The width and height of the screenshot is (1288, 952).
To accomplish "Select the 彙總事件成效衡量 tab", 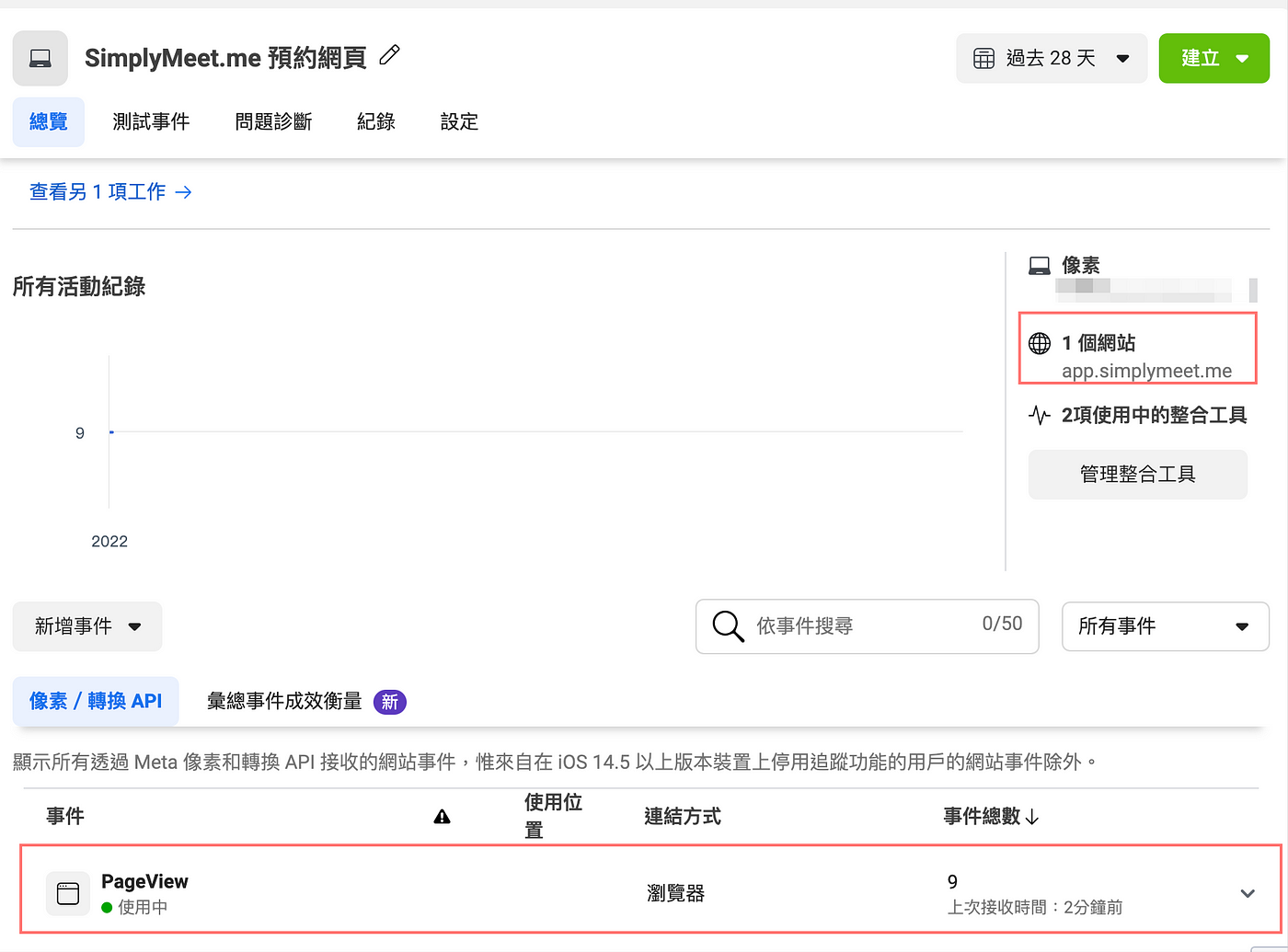I will click(284, 701).
